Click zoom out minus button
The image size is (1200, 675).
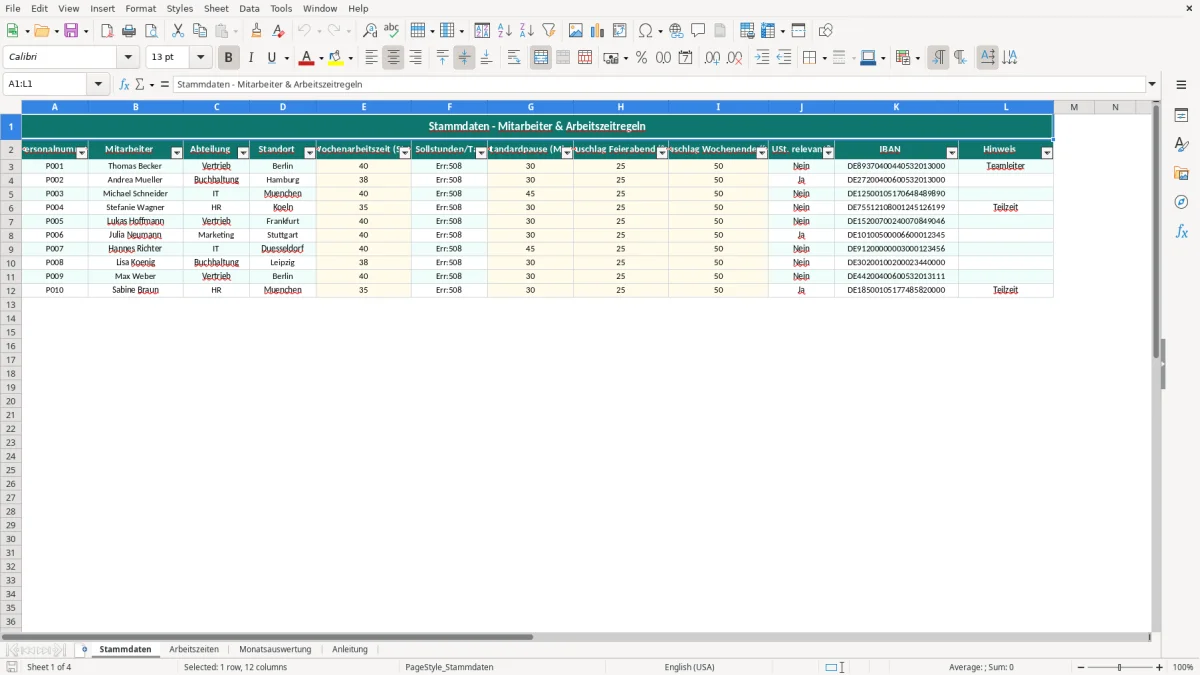tap(1081, 667)
